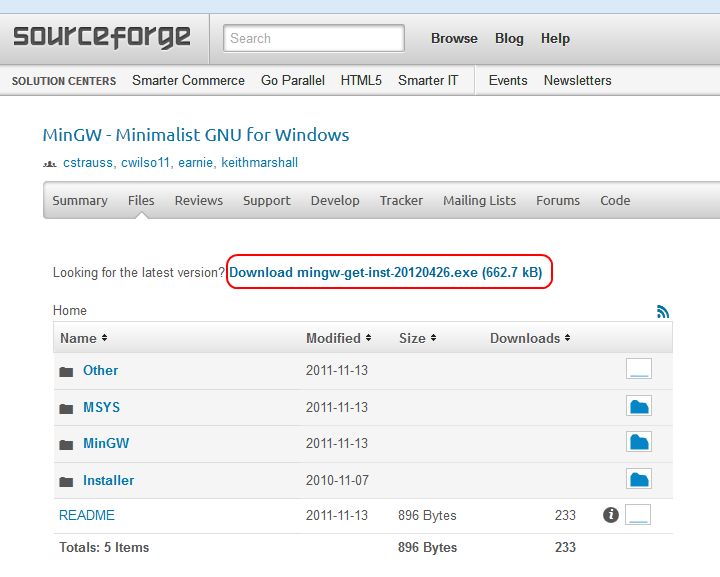Open the Smarter IT solution center
720x577 pixels.
coord(428,80)
